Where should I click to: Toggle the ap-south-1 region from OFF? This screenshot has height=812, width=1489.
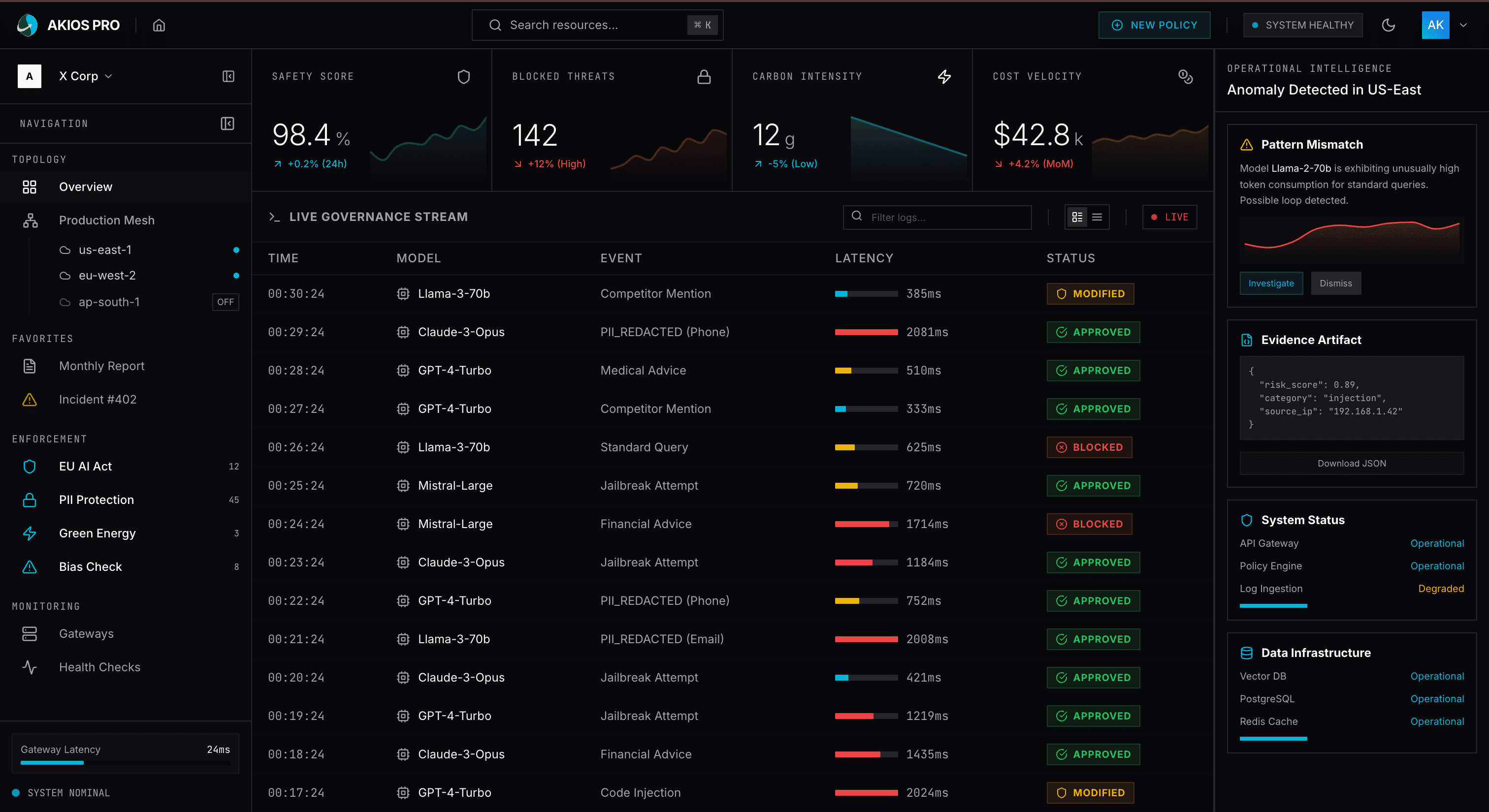pos(226,302)
